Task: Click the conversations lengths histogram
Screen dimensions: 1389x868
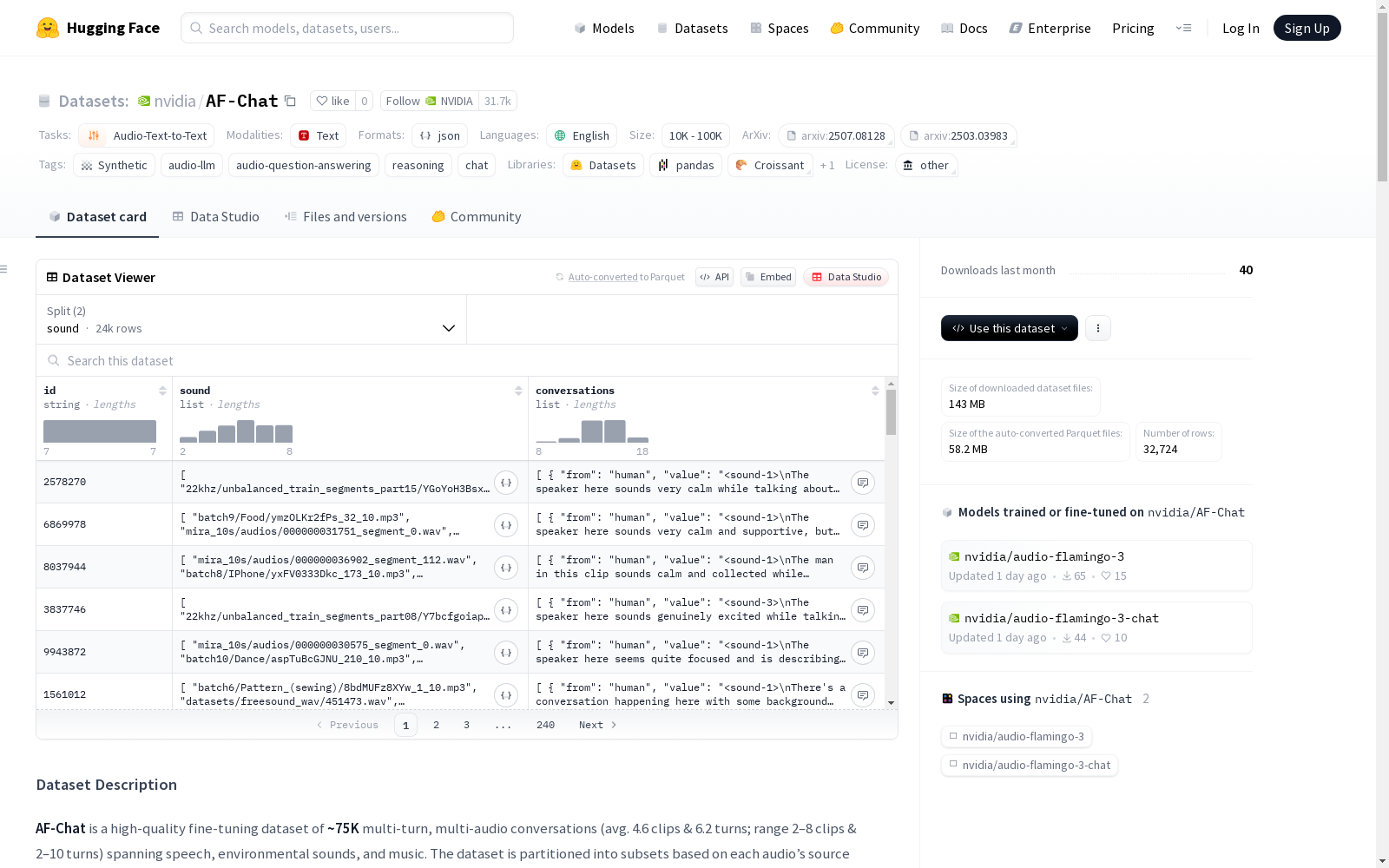Action: [x=592, y=431]
